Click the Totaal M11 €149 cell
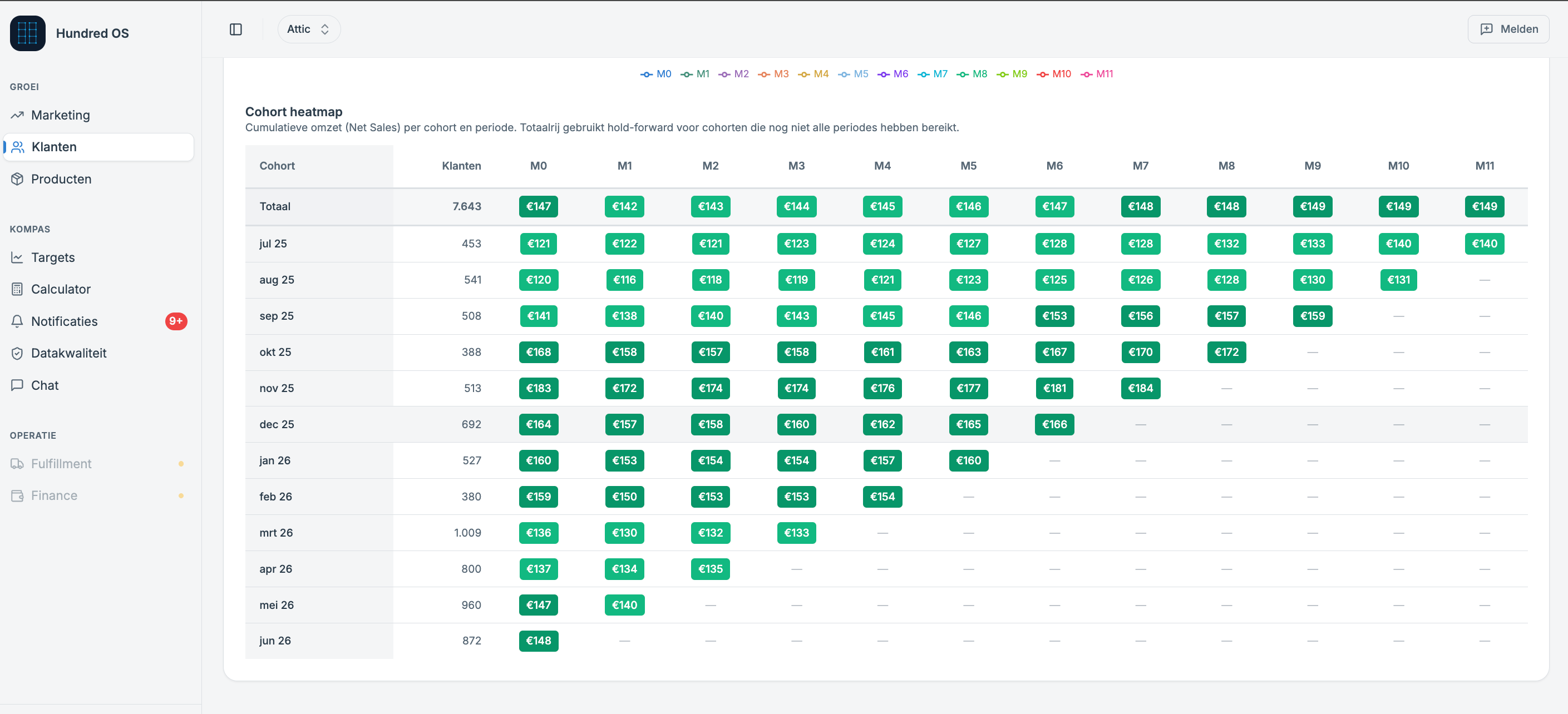The width and height of the screenshot is (1568, 714). coord(1484,206)
